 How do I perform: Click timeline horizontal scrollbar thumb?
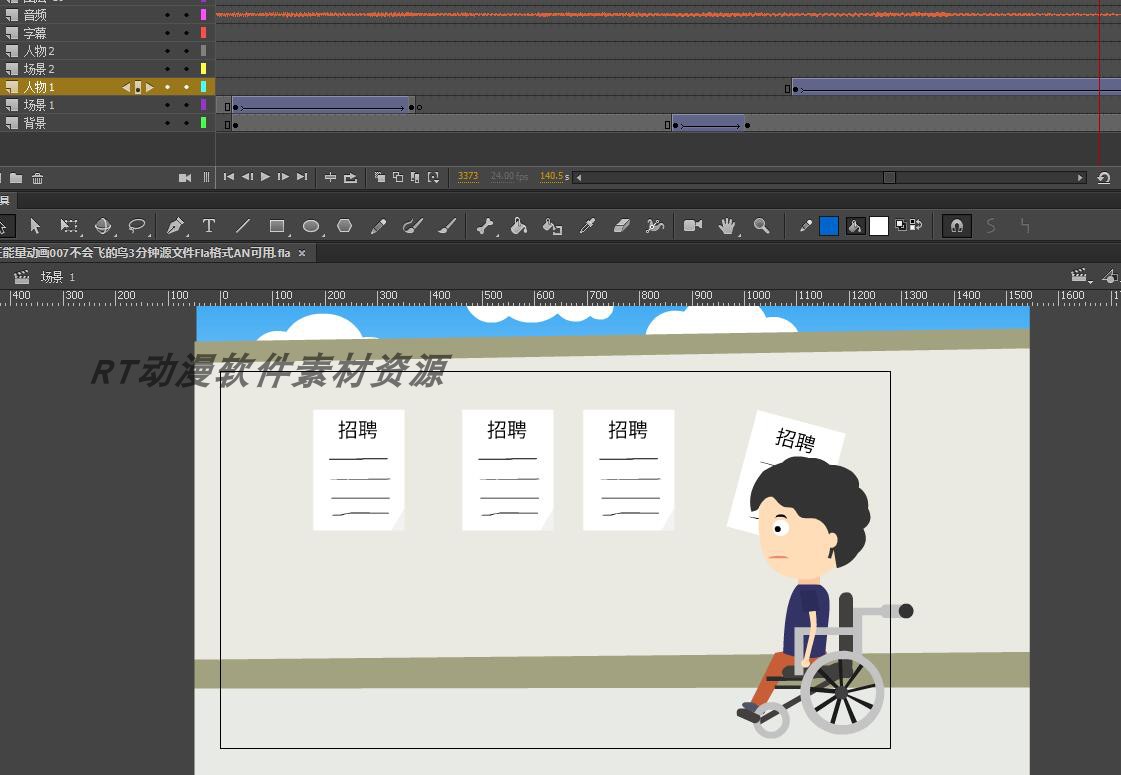point(889,177)
